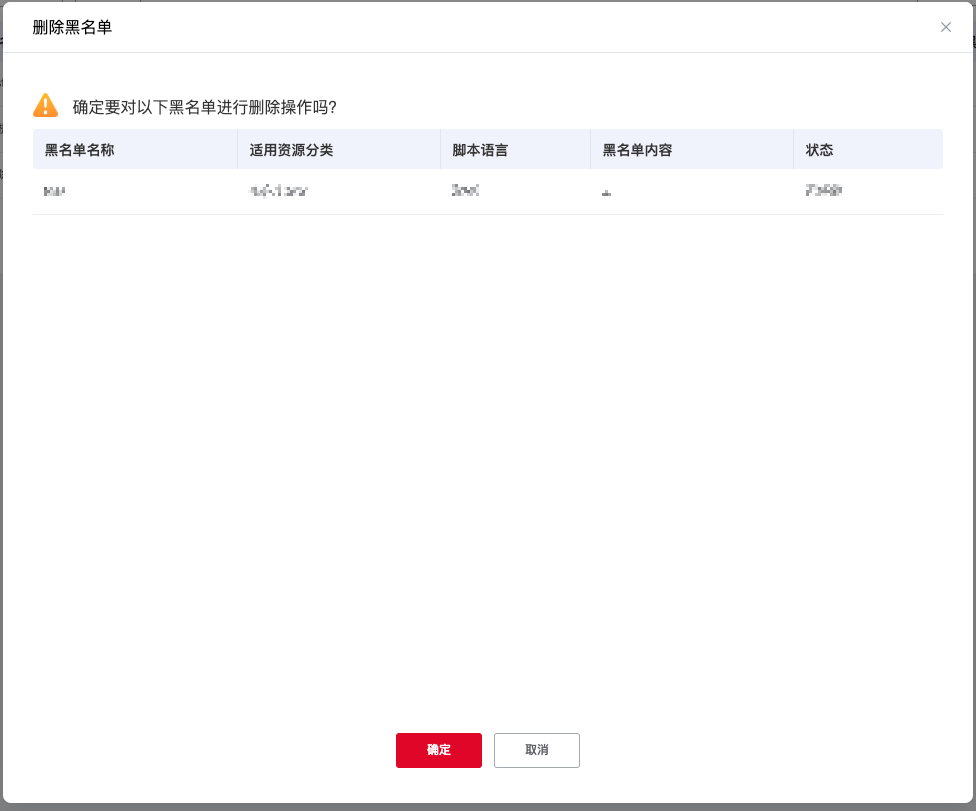Click the row's 脚本语言 cell value
976x811 pixels.
465,191
